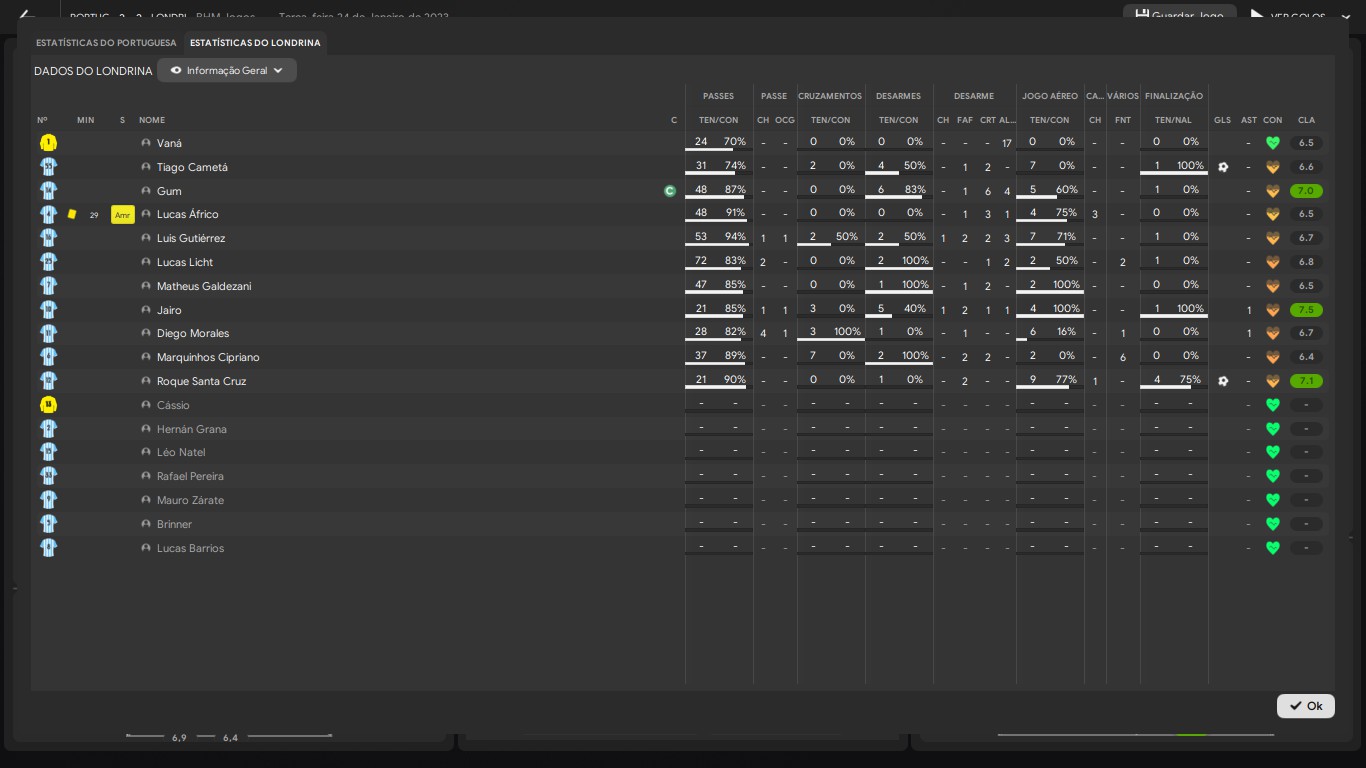Screen dimensions: 1366x768
Task: Click Mauro Zárate's shirt icon
Action: coord(48,500)
